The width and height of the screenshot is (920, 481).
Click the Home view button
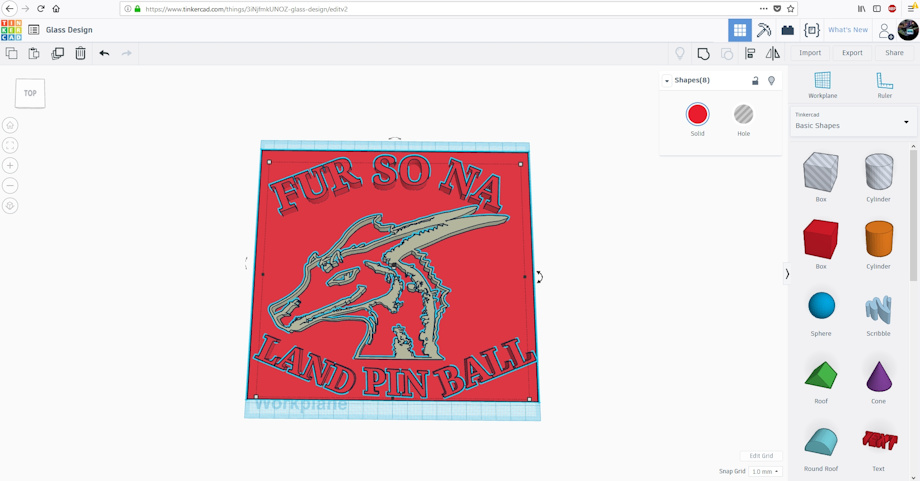pyautogui.click(x=10, y=125)
